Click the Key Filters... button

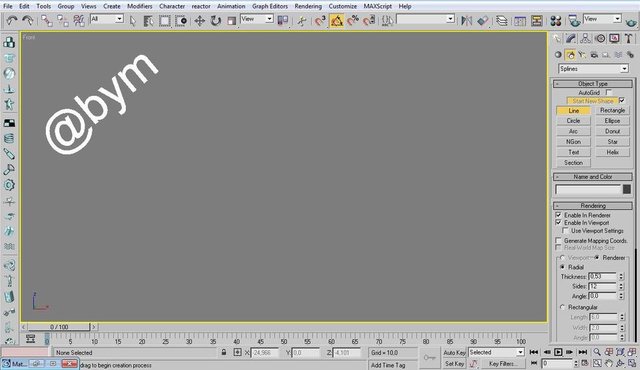[502, 363]
